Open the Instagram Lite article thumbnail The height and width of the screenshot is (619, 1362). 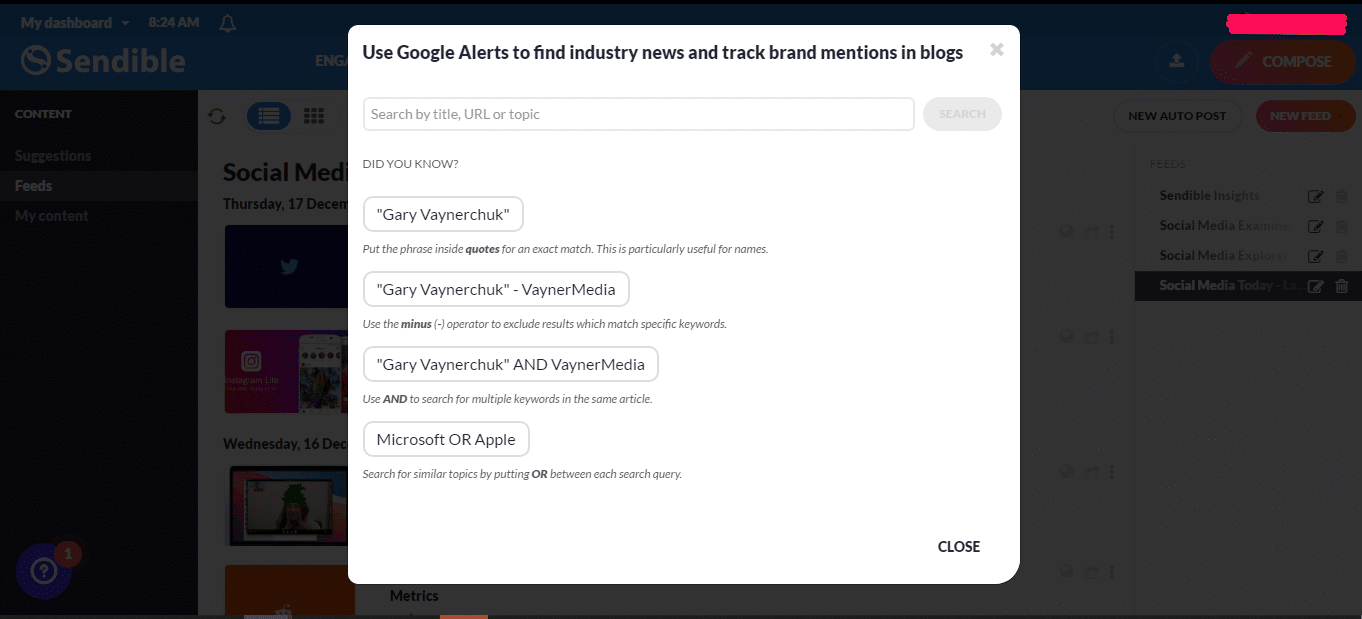(286, 372)
